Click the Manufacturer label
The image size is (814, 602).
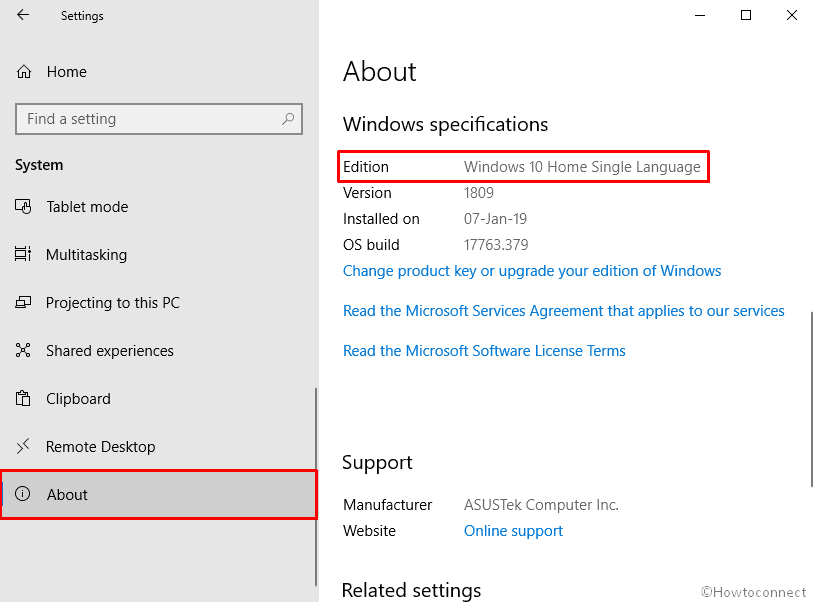click(x=387, y=504)
